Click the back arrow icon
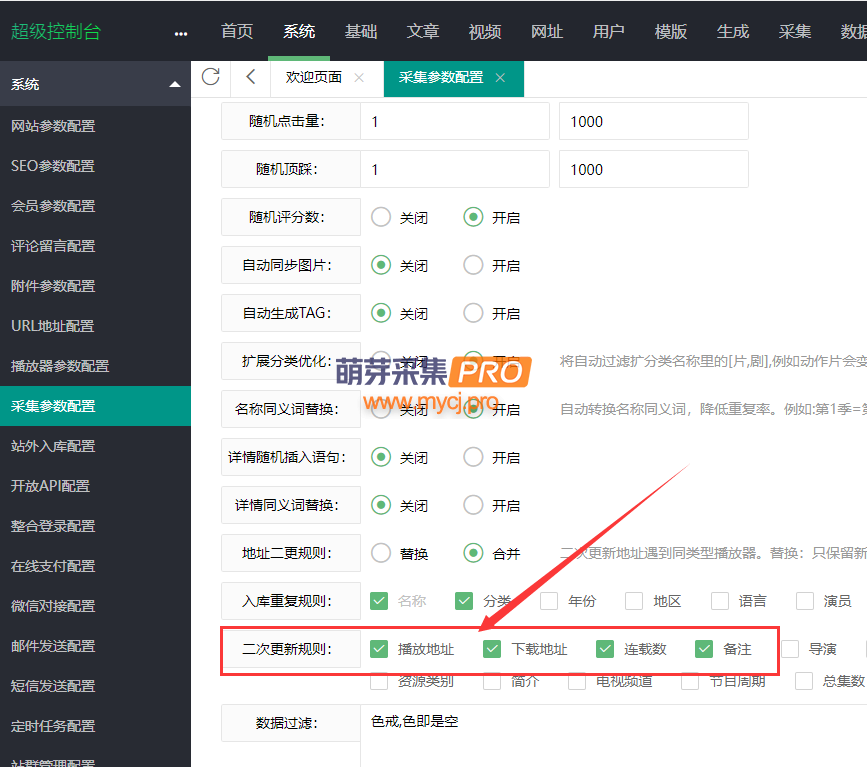The image size is (867, 767). (250, 76)
